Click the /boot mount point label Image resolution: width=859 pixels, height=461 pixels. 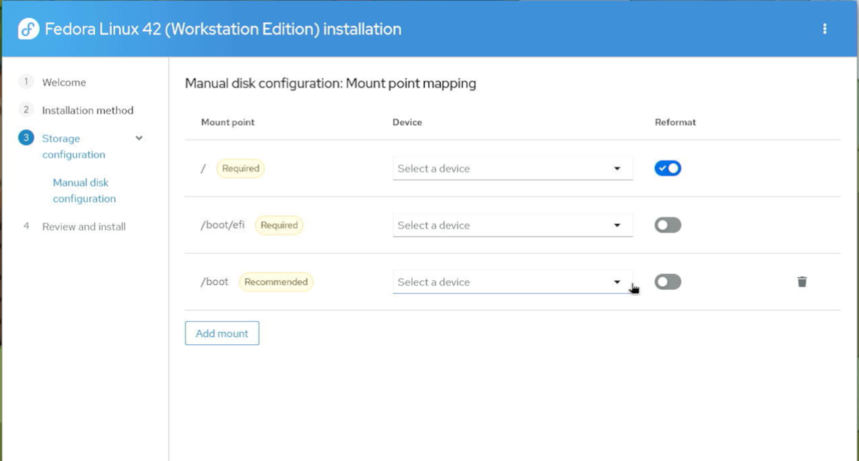click(x=214, y=282)
